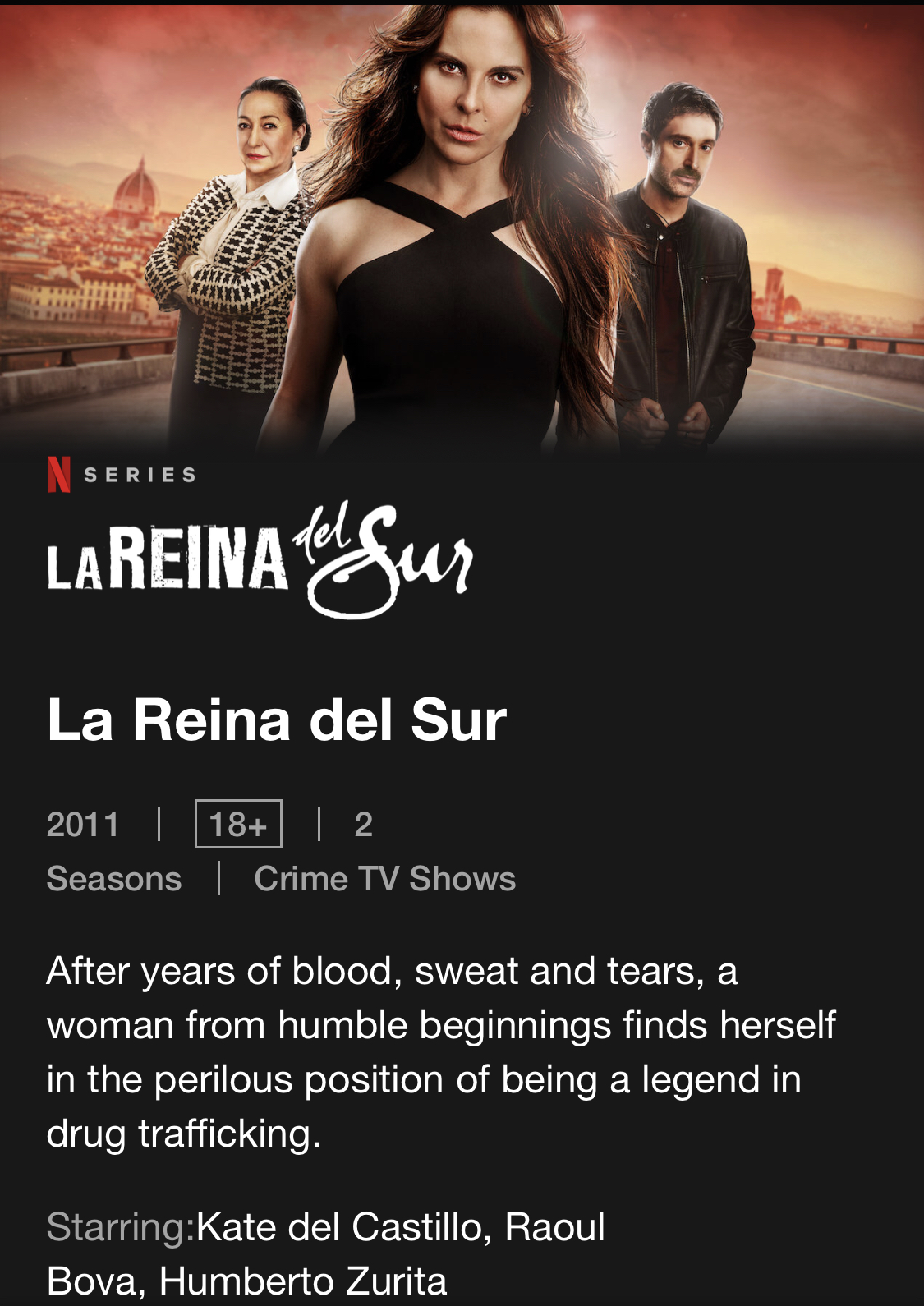The width and height of the screenshot is (924, 1306).
Task: Tap the number 2 season count
Action: click(x=364, y=824)
